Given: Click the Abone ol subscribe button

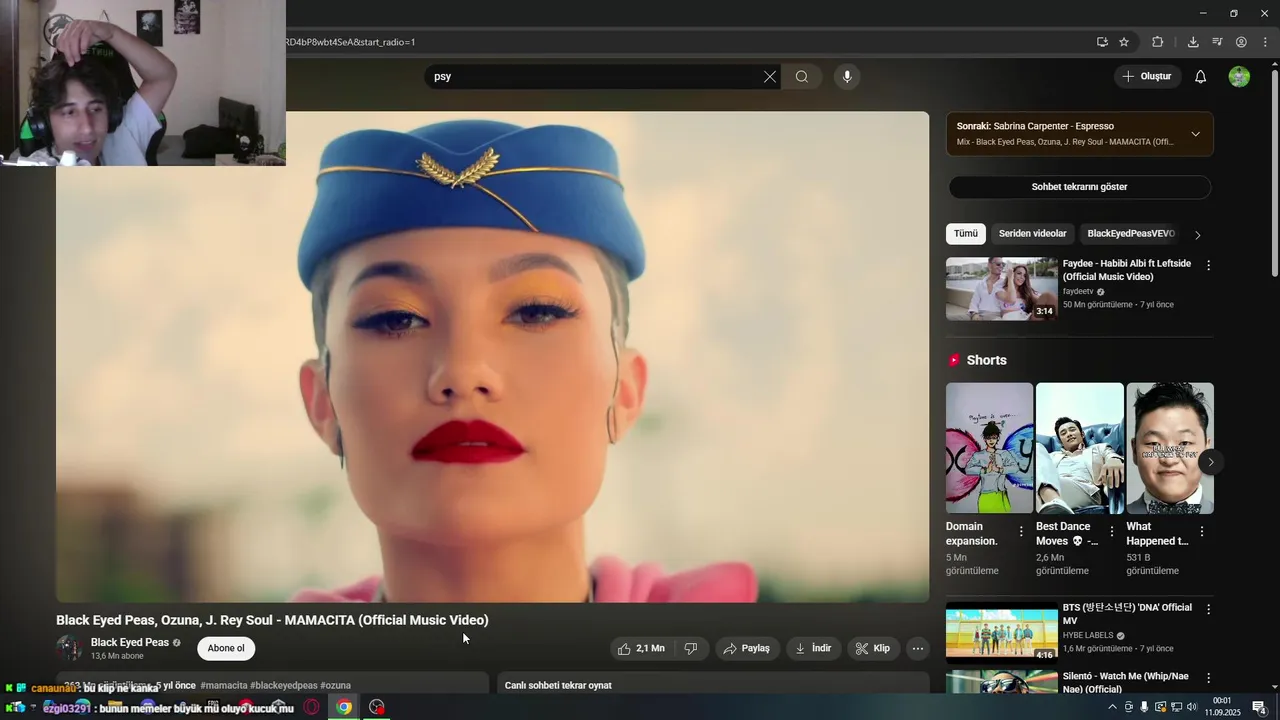Looking at the screenshot, I should coord(226,648).
